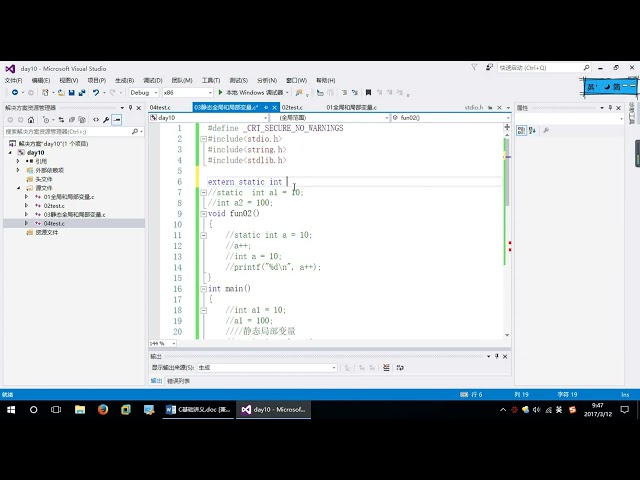This screenshot has width=640, height=480.
Task: Collapse the void fun02() code block
Action: (x=203, y=214)
